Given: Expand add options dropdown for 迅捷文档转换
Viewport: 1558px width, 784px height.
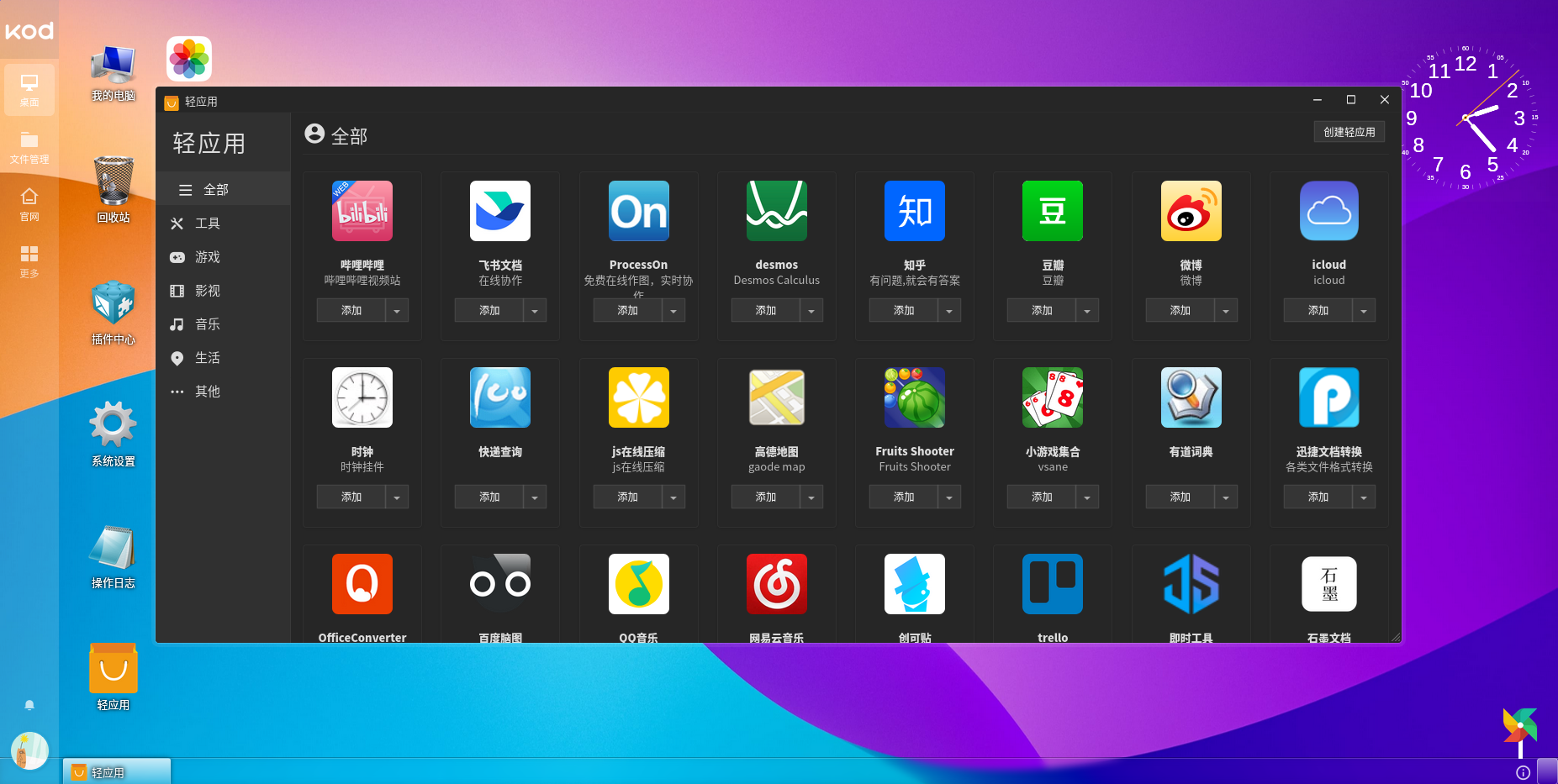Looking at the screenshot, I should [1364, 497].
